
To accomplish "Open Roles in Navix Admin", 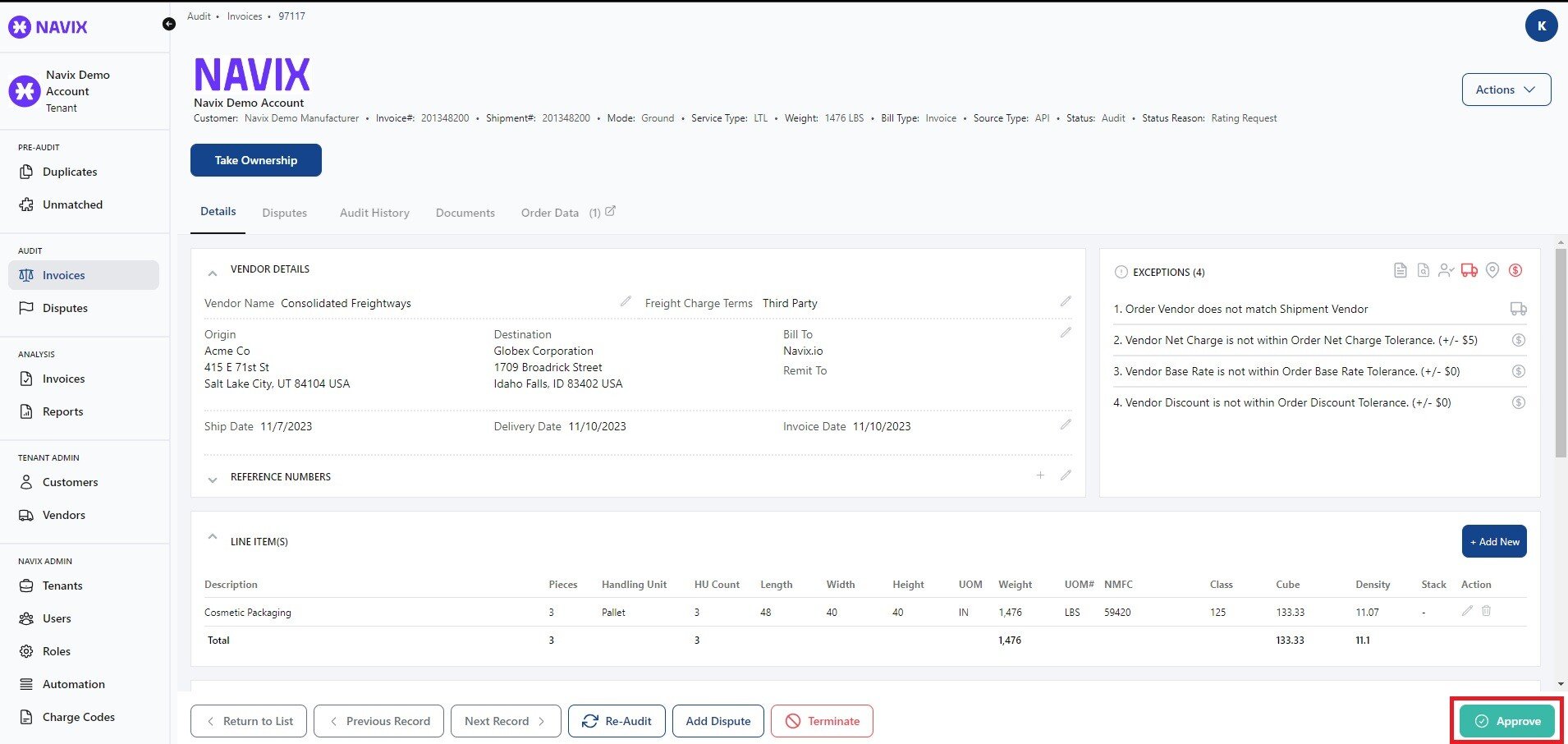I will [x=84, y=651].
